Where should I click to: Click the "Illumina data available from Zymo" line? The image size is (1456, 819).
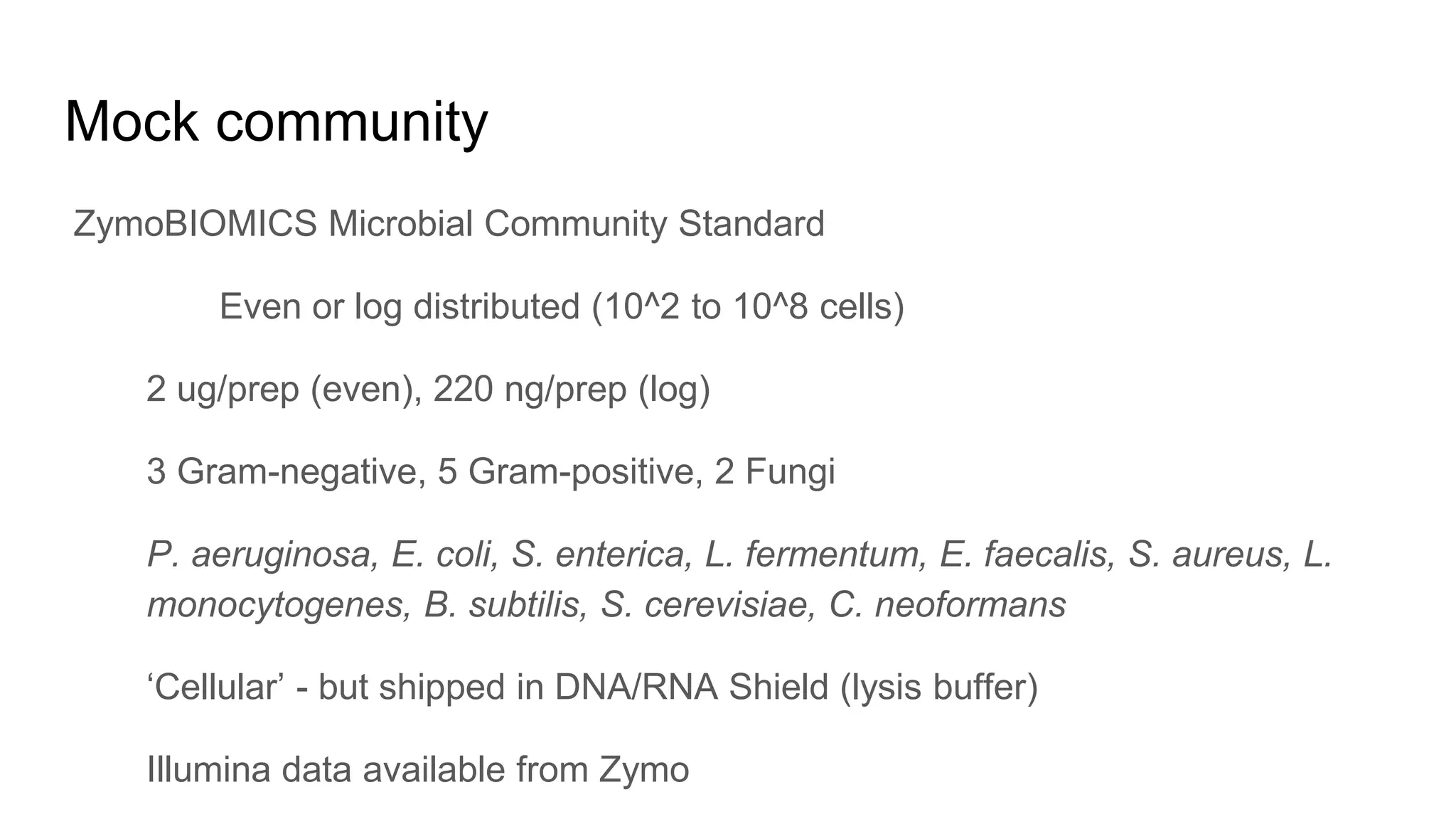tap(418, 770)
